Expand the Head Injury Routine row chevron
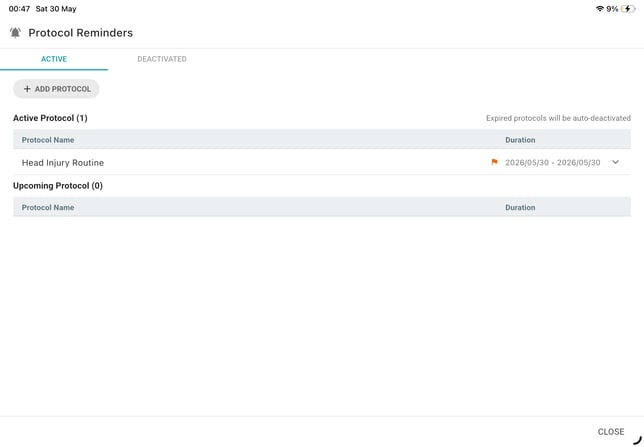Viewport: 644px width, 447px height. 615,162
